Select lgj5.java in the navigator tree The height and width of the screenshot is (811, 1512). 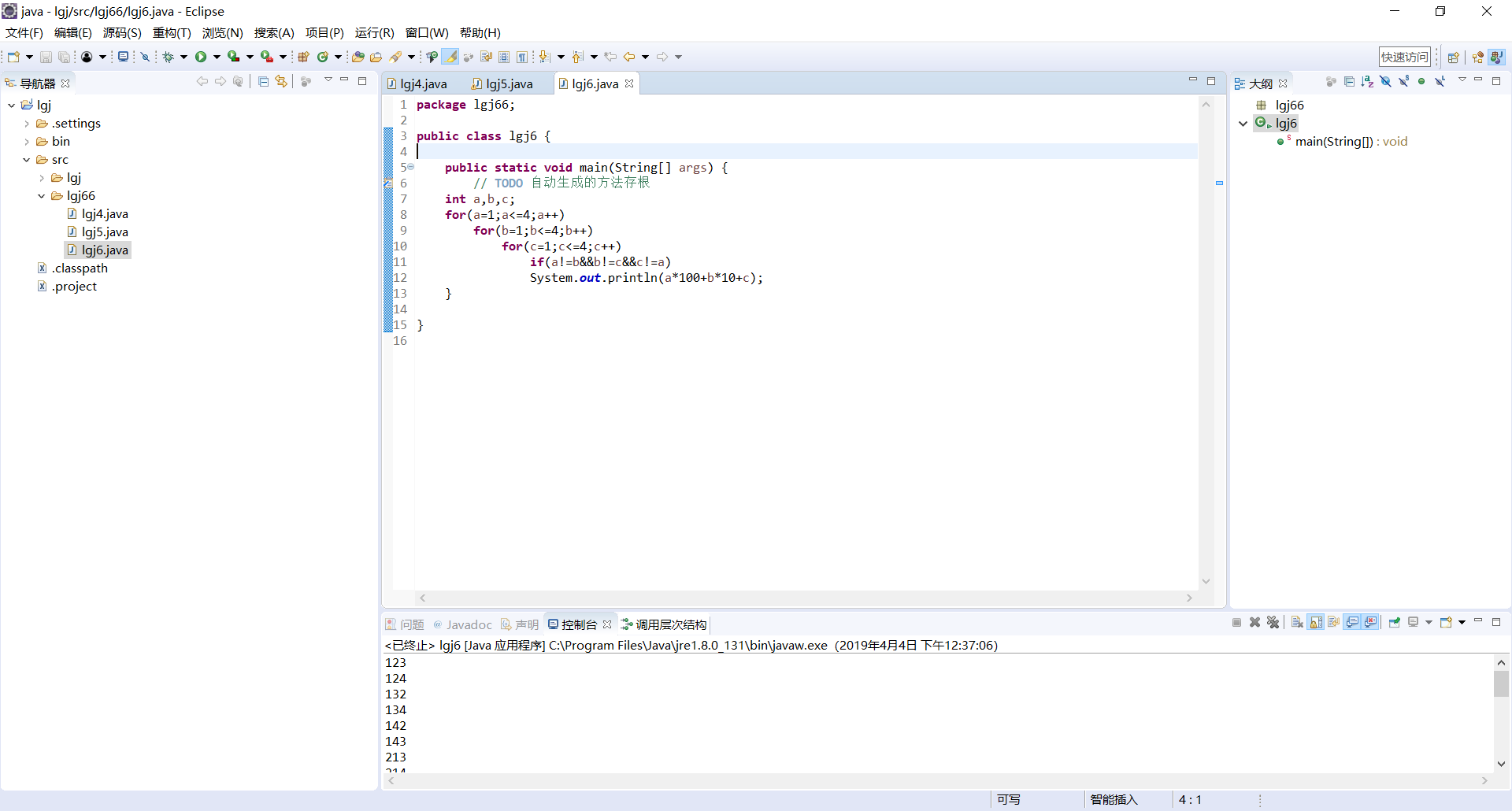pyautogui.click(x=105, y=232)
